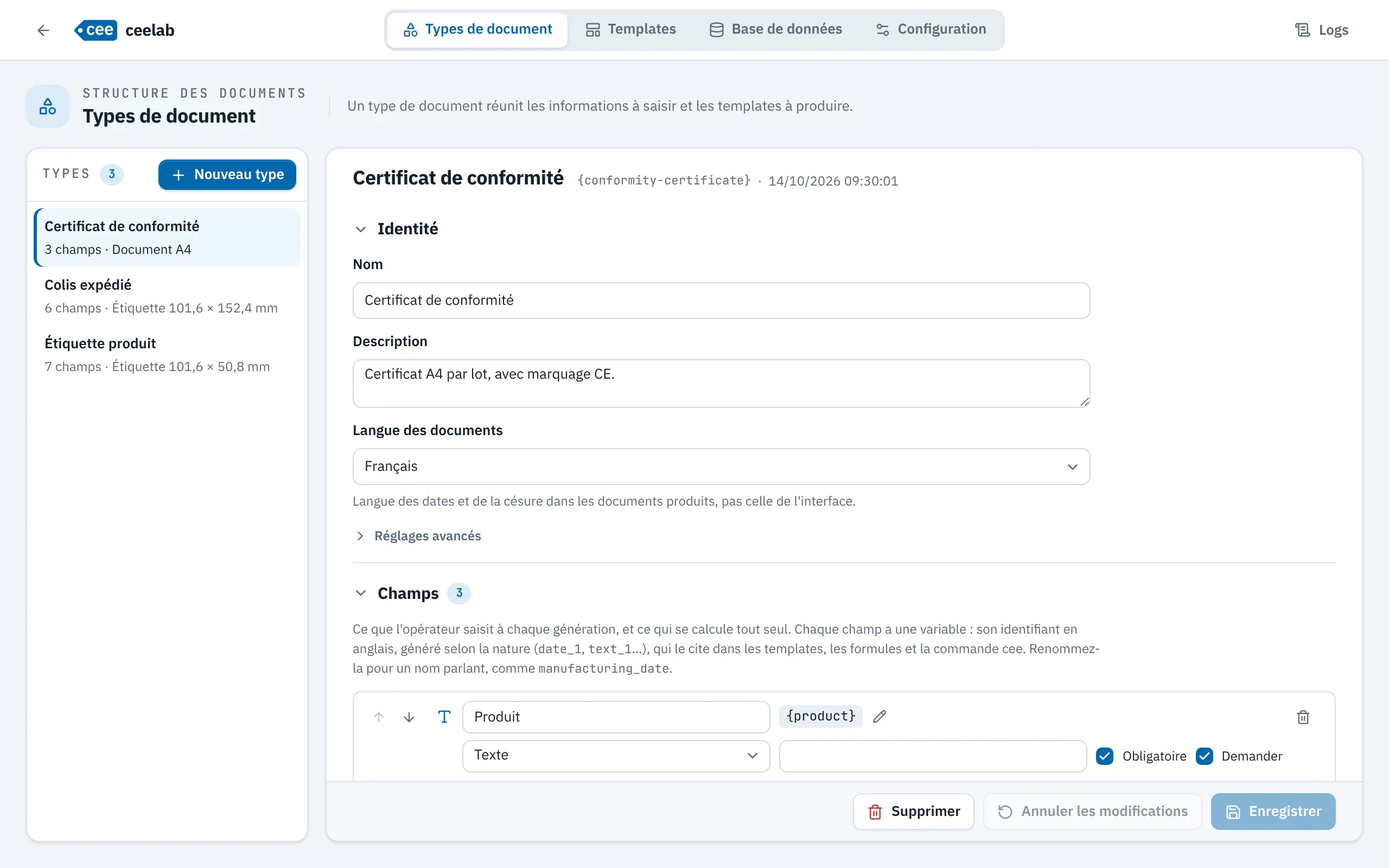This screenshot has height=868, width=1389.
Task: Move the Produit field up
Action: [x=379, y=717]
